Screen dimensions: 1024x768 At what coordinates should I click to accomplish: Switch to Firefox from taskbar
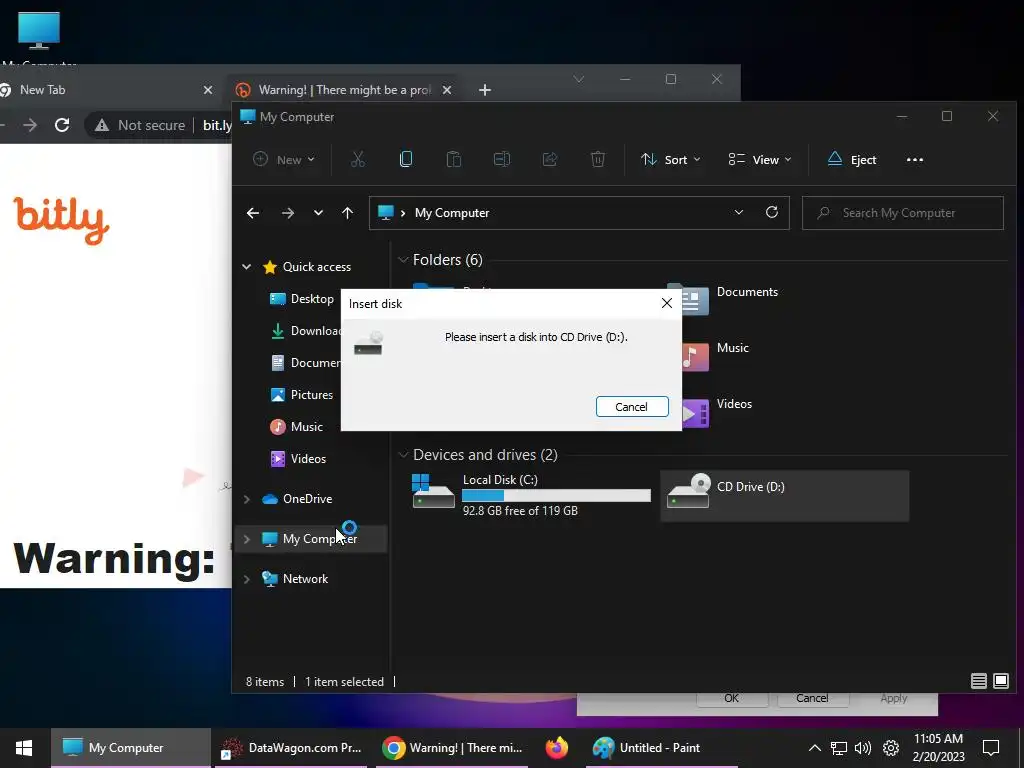[556, 748]
